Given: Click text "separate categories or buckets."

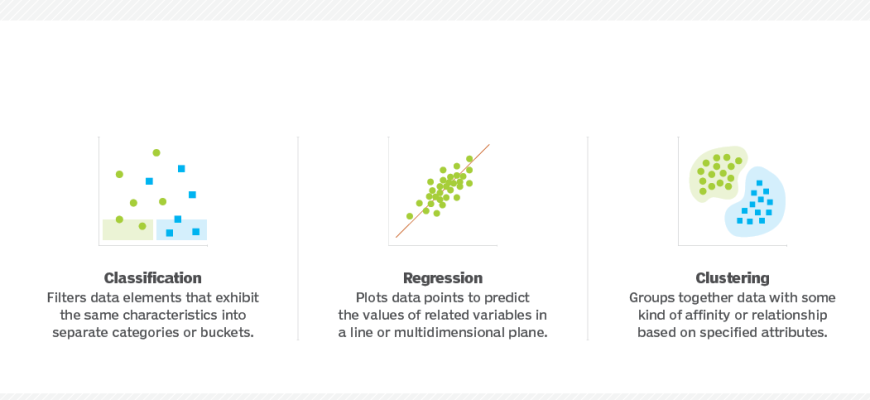Looking at the screenshot, I should [153, 332].
